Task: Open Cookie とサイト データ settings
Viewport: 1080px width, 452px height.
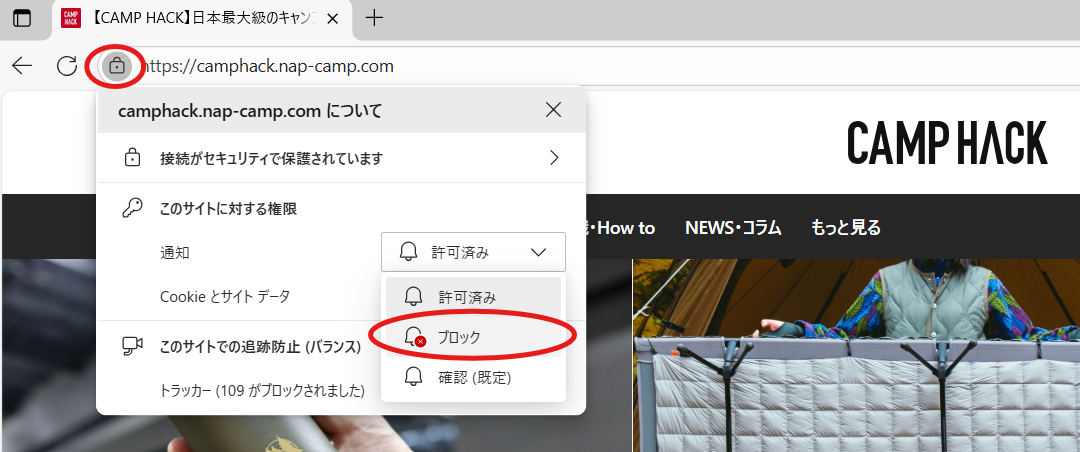Action: point(225,296)
